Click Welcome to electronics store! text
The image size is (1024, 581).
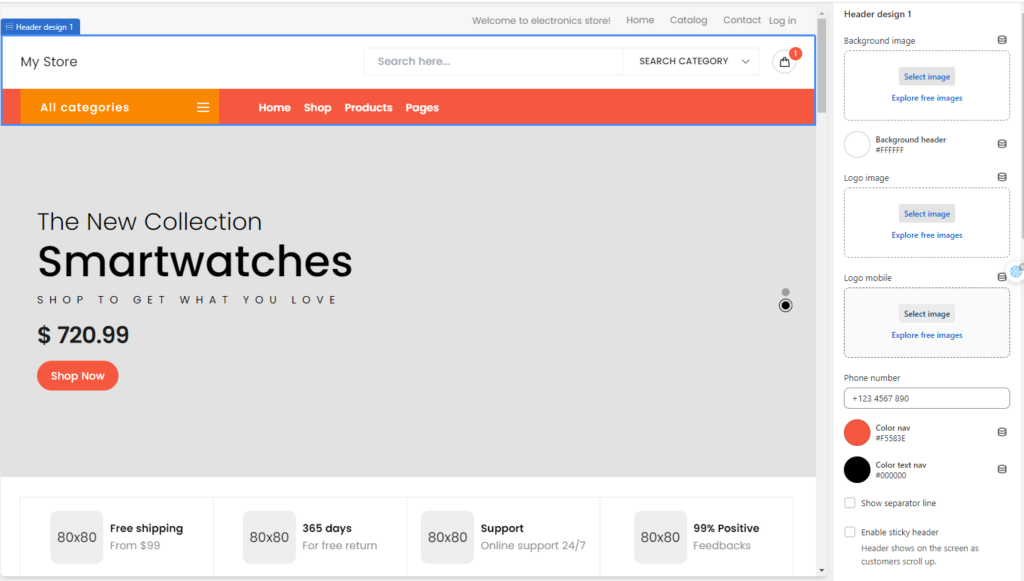click(x=541, y=20)
